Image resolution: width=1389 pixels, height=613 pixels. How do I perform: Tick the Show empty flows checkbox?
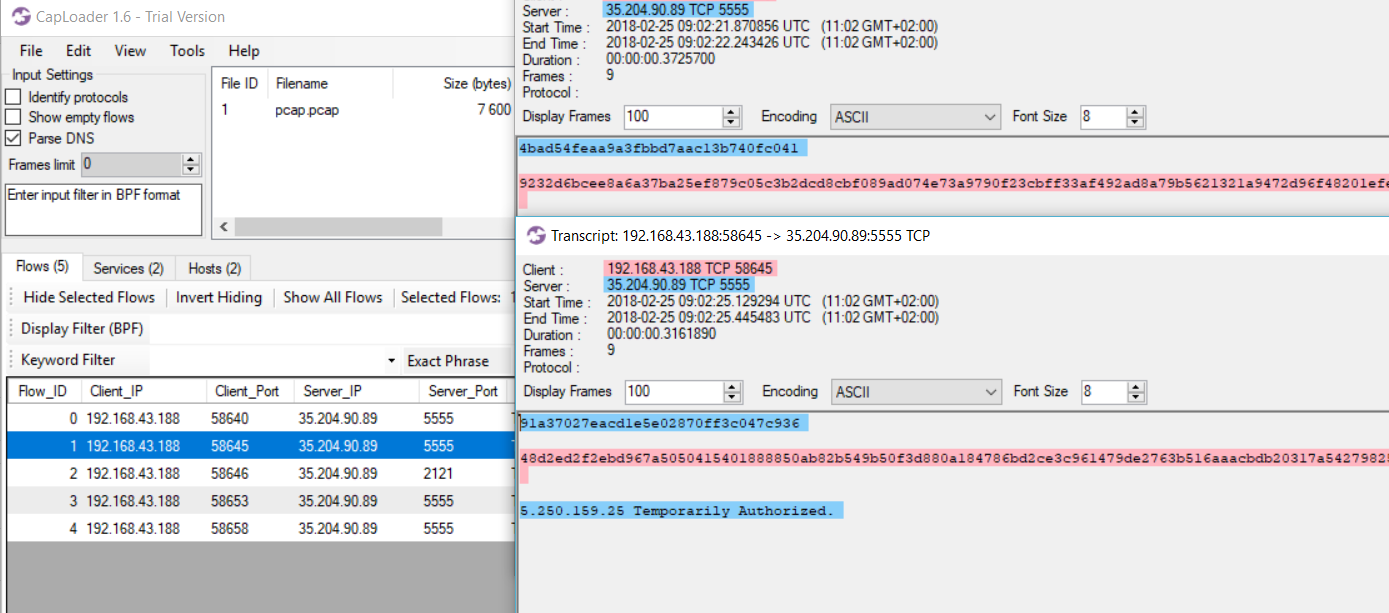(x=13, y=117)
